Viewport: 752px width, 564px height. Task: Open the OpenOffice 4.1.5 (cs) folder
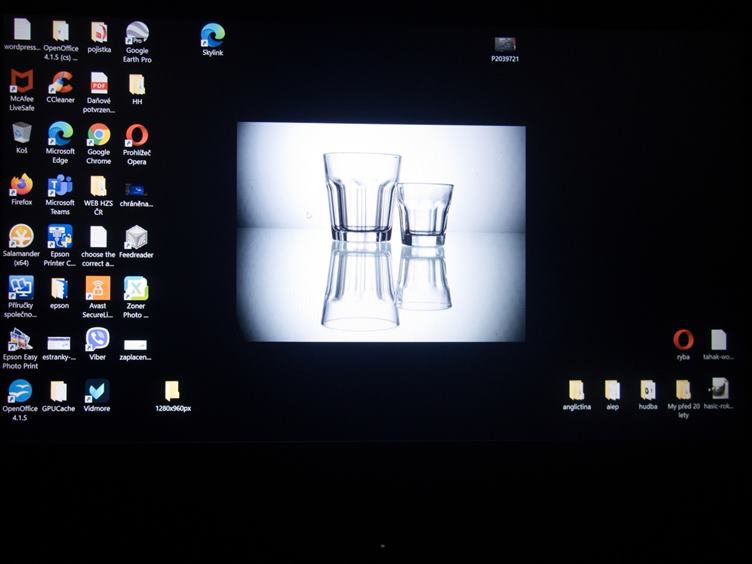60,32
